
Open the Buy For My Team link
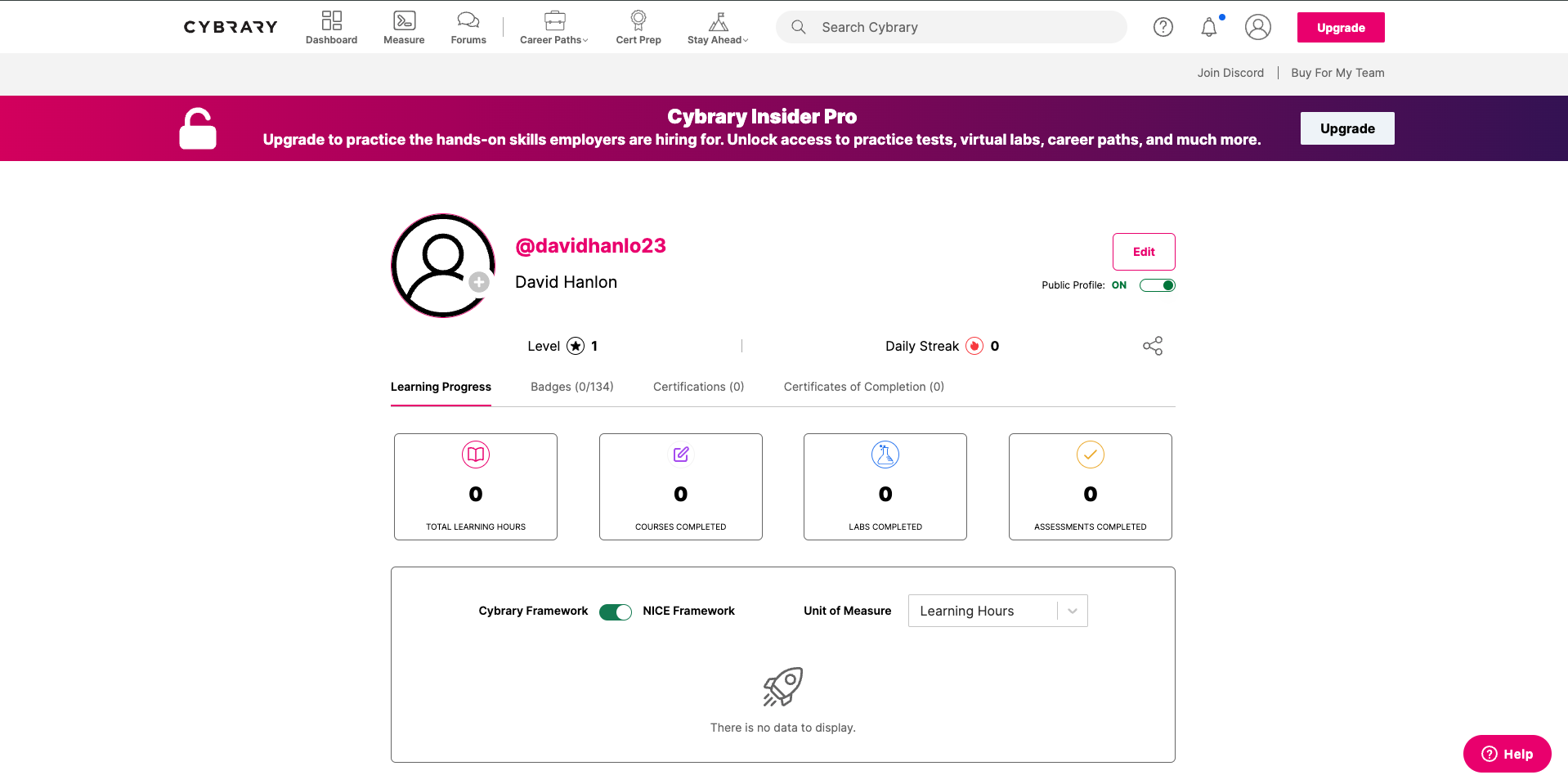[x=1337, y=73]
